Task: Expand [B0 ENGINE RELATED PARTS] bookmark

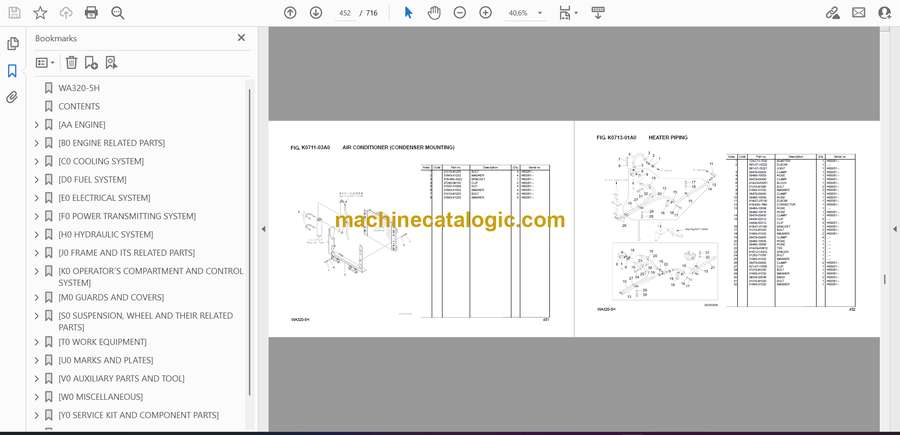Action: 37,143
